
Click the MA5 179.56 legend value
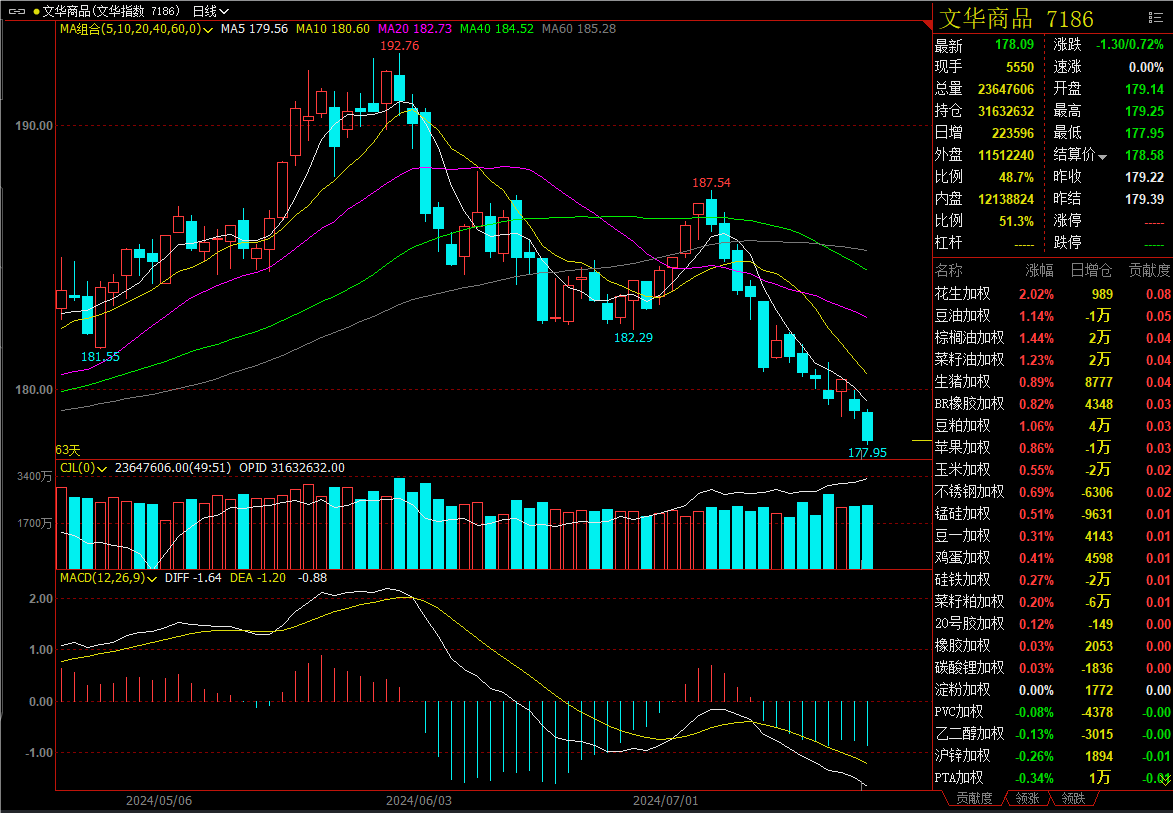click(254, 29)
